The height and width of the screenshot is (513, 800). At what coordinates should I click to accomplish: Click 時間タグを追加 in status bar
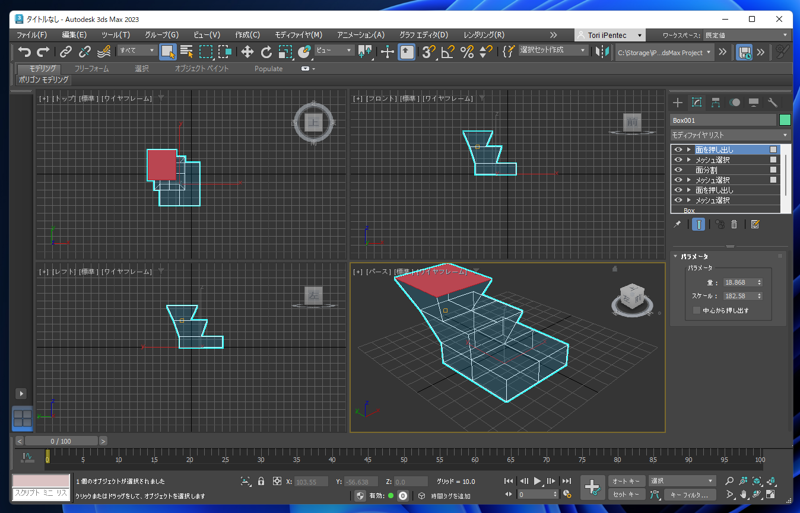pyautogui.click(x=451, y=496)
